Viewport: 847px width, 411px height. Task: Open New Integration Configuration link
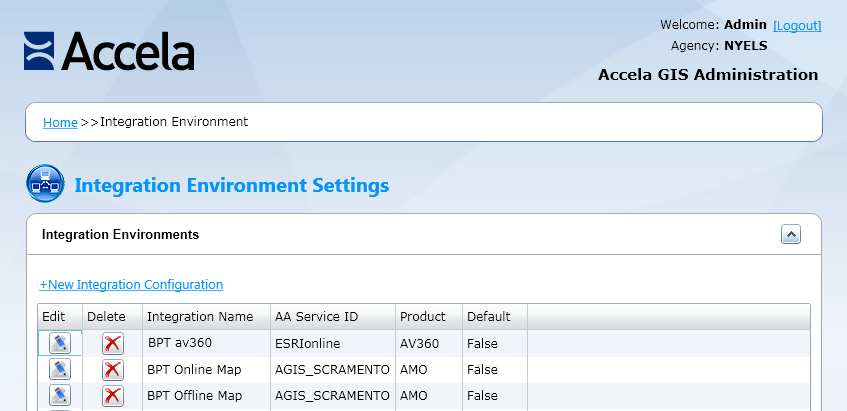(131, 285)
